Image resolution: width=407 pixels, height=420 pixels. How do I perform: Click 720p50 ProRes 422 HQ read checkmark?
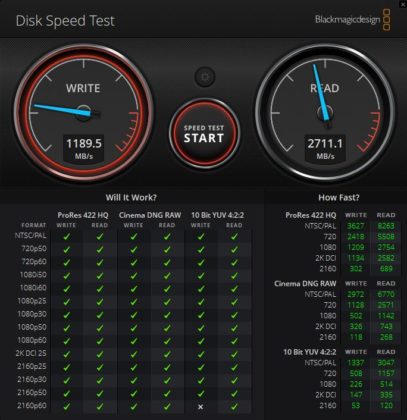pyautogui.click(x=100, y=250)
